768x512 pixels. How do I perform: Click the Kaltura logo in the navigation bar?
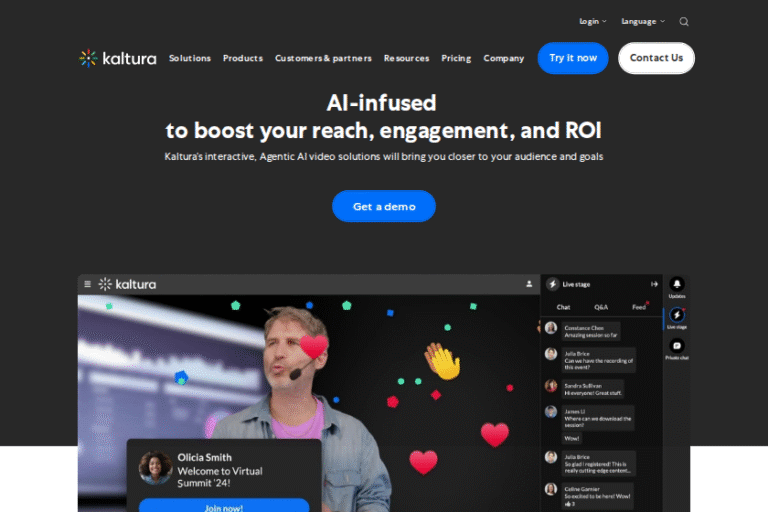click(118, 58)
